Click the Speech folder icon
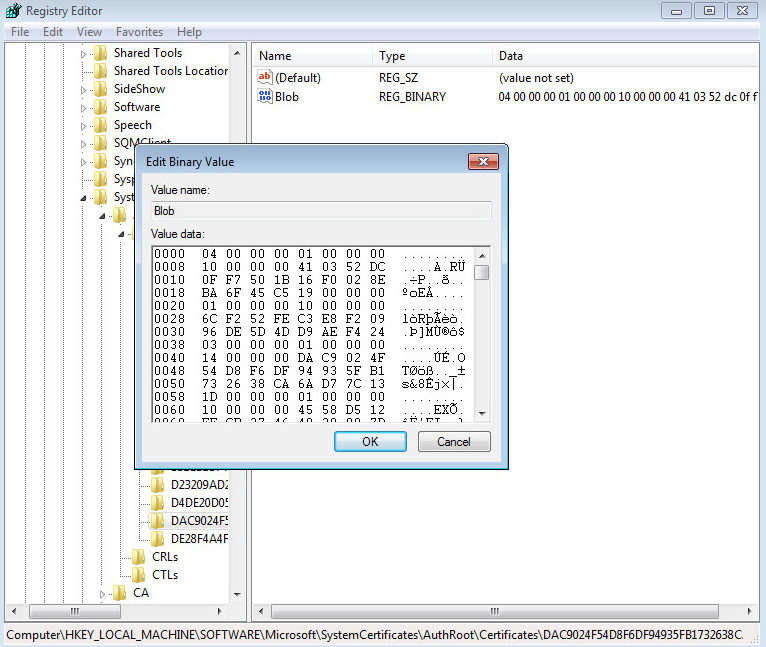The height and width of the screenshot is (647, 766). (x=100, y=125)
